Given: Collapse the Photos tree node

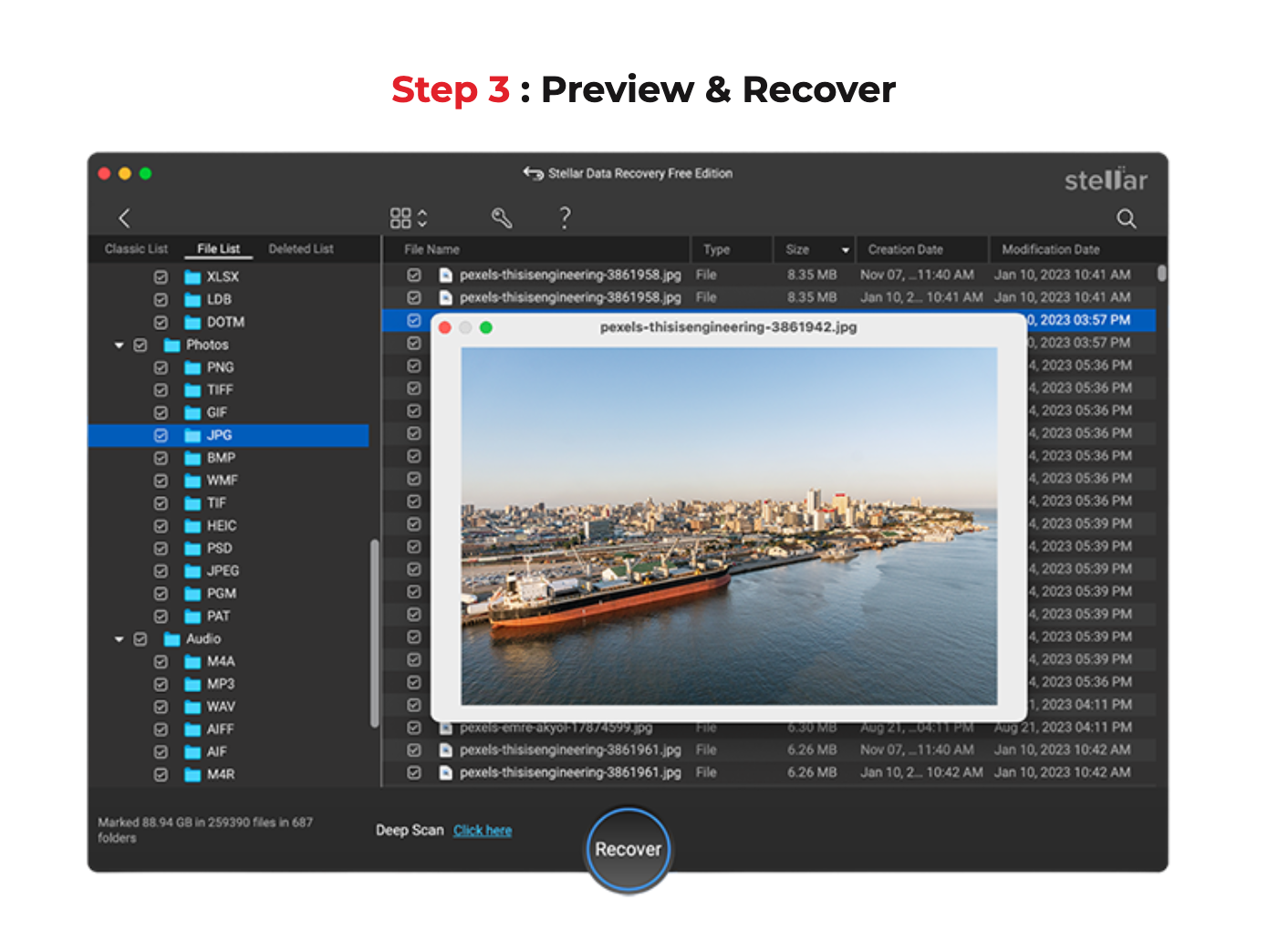Looking at the screenshot, I should pyautogui.click(x=120, y=346).
